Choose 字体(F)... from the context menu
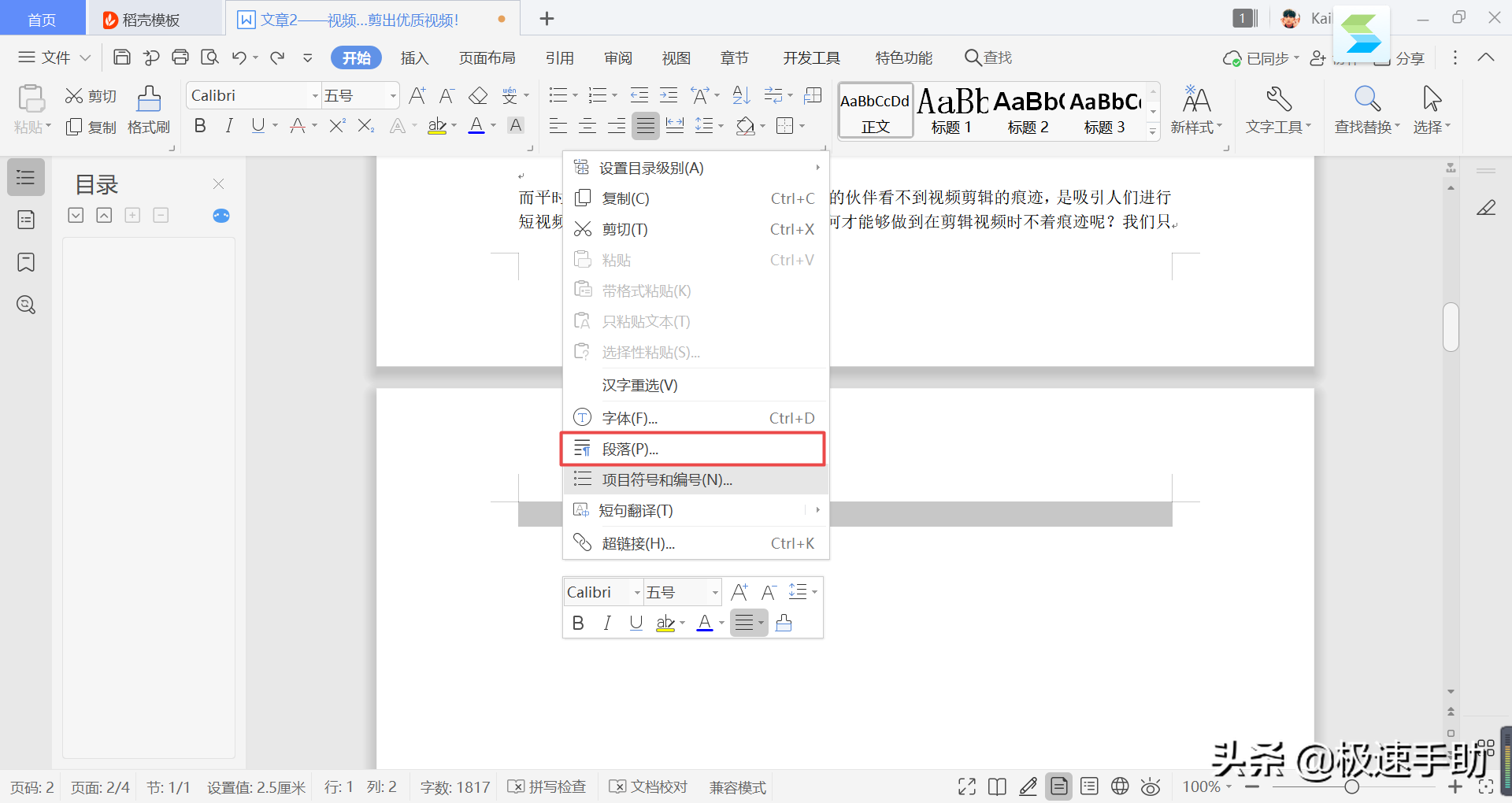This screenshot has height=803, width=1512. pyautogui.click(x=696, y=418)
